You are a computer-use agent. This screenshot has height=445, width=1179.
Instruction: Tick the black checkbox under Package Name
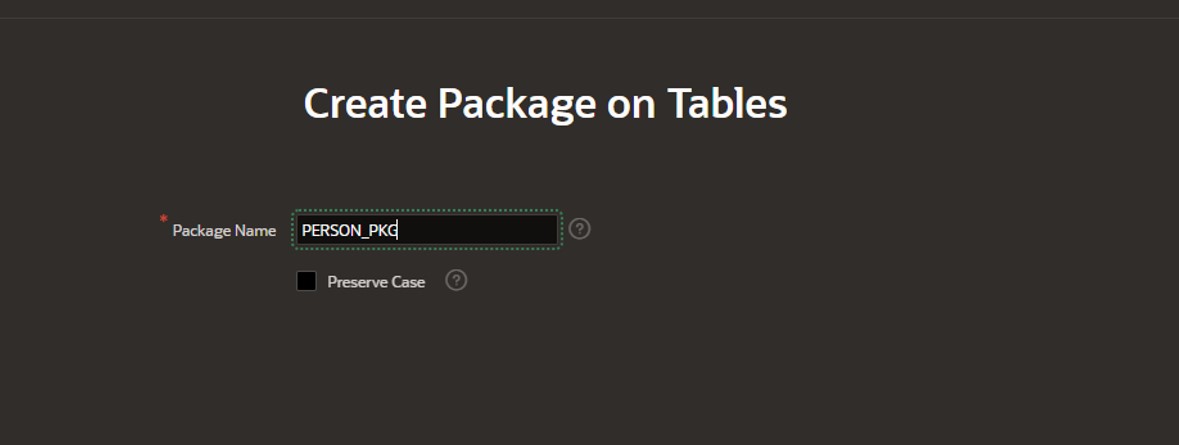(306, 281)
